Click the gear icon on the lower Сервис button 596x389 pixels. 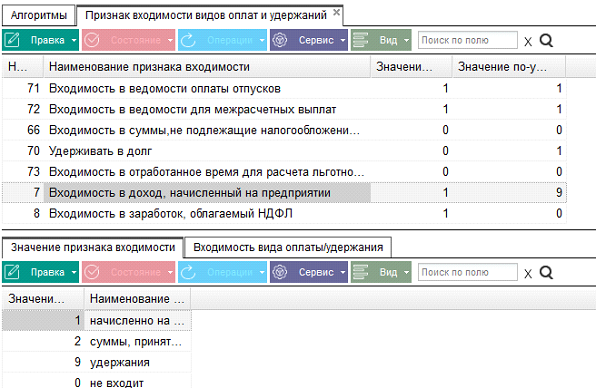280,272
